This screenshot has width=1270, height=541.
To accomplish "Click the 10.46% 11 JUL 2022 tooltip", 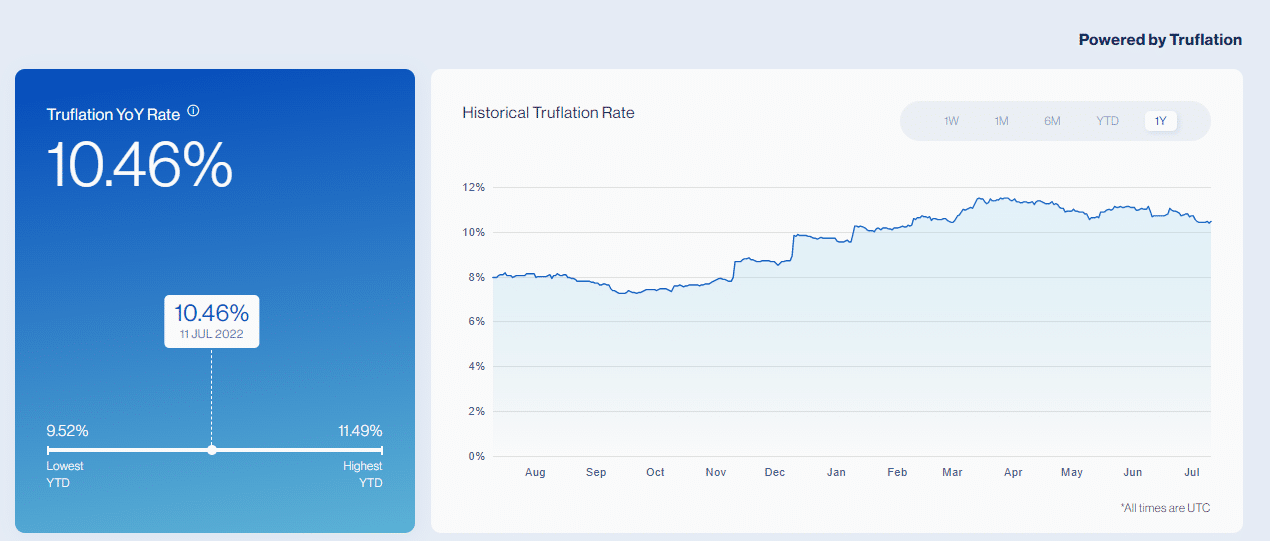I will pos(212,321).
